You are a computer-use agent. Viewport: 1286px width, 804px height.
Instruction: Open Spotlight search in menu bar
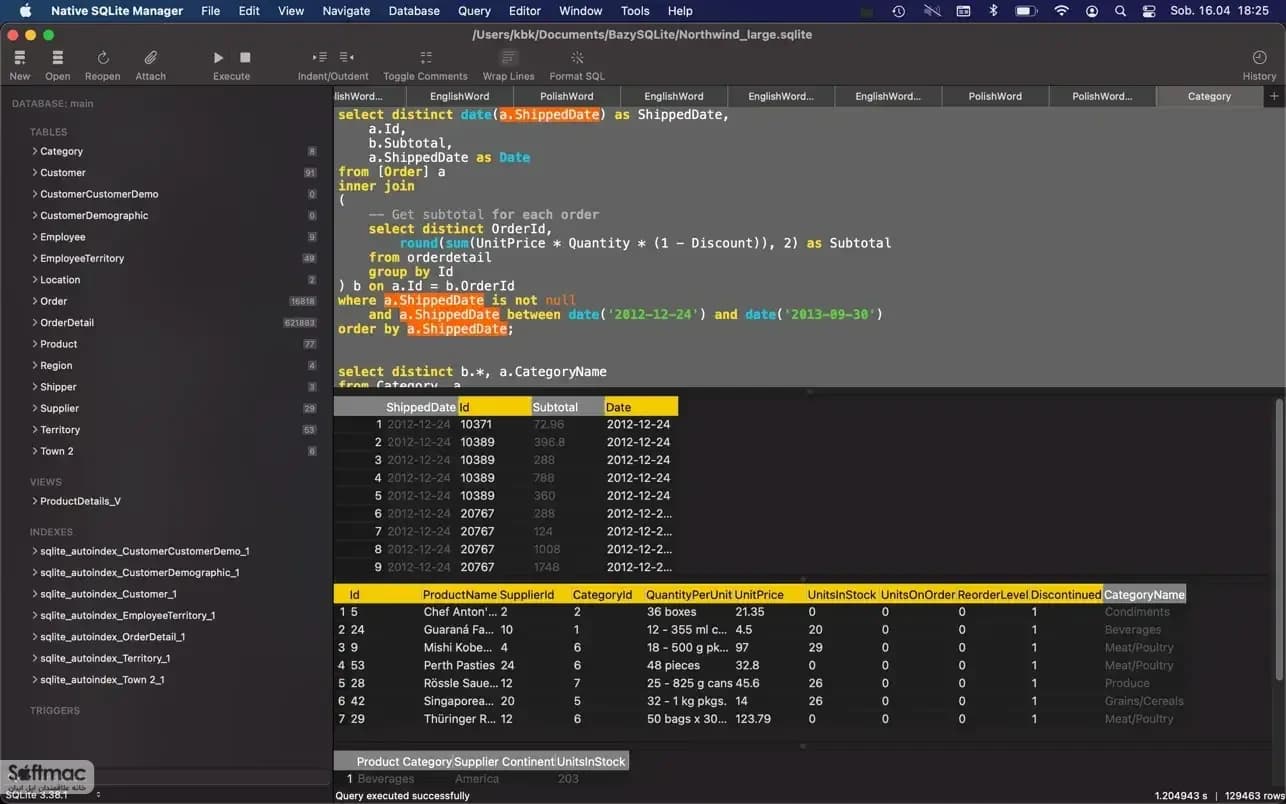pos(1120,11)
